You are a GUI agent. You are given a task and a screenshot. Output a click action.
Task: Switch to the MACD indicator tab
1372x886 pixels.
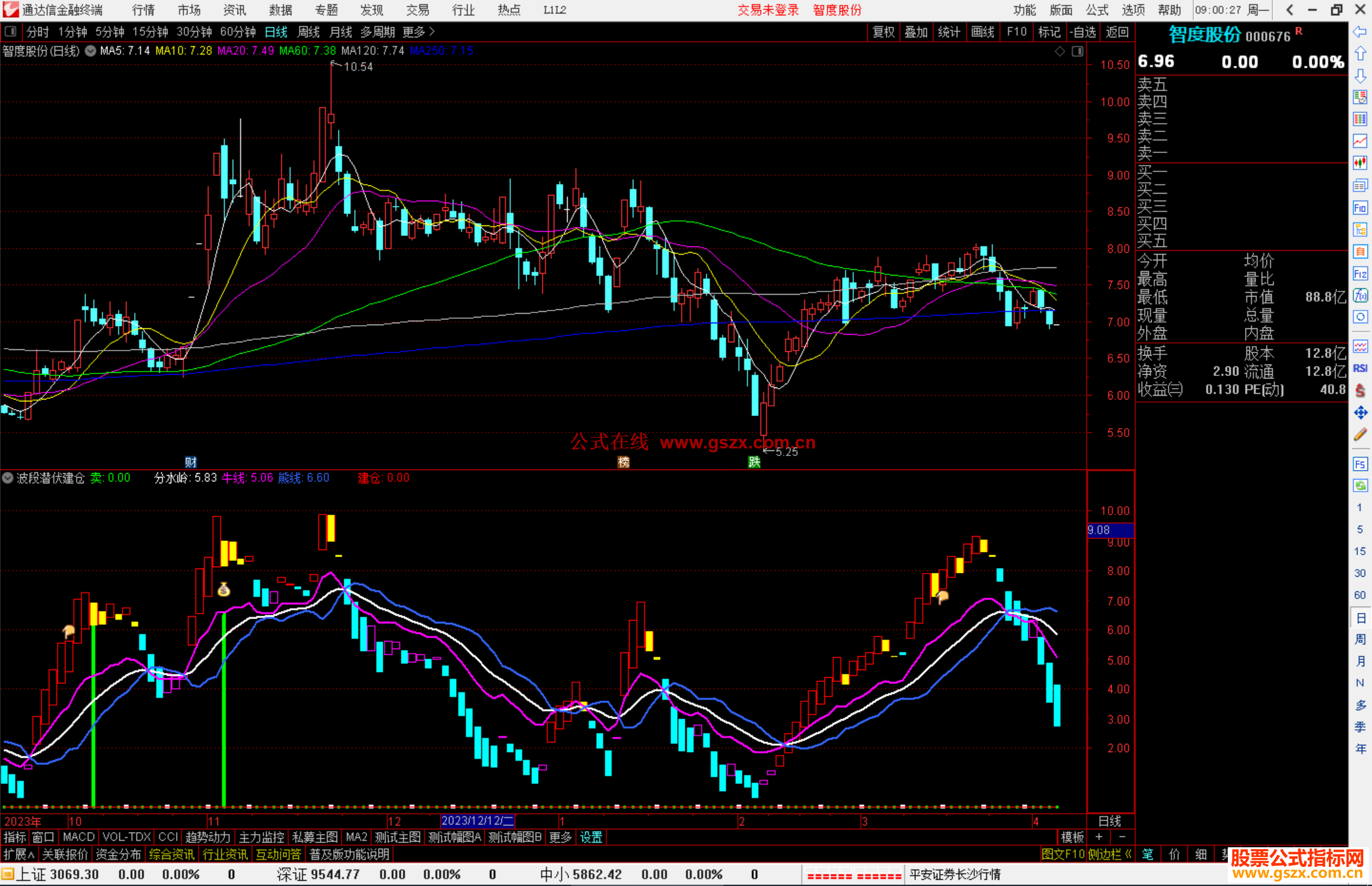click(79, 837)
